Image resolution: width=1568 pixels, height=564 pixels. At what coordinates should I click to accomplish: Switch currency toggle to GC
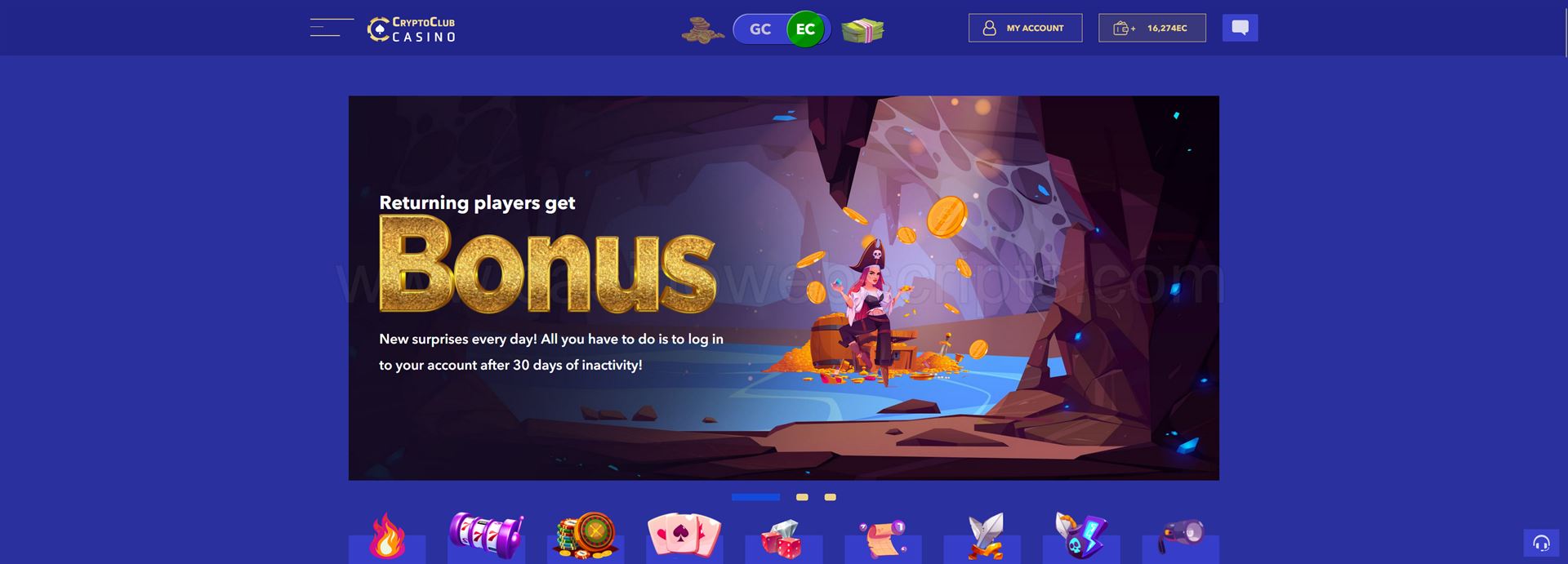pyautogui.click(x=760, y=29)
